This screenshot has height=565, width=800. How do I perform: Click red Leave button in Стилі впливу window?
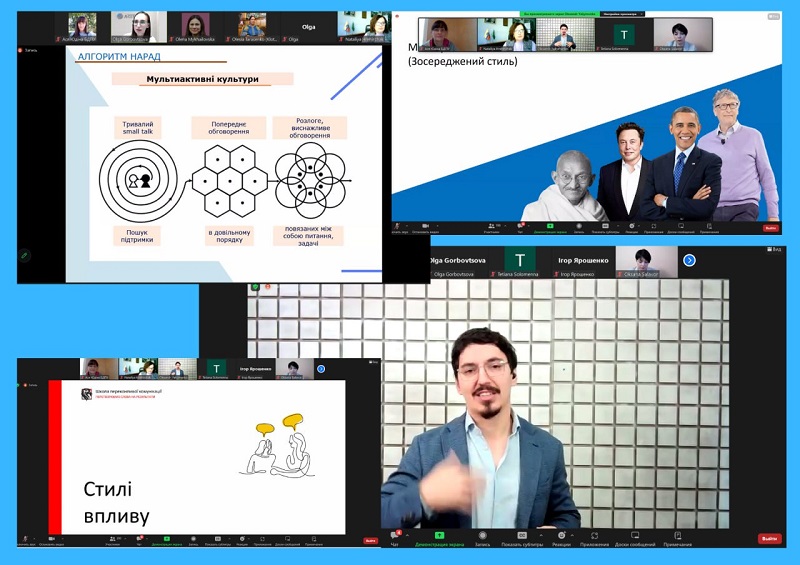(x=370, y=541)
